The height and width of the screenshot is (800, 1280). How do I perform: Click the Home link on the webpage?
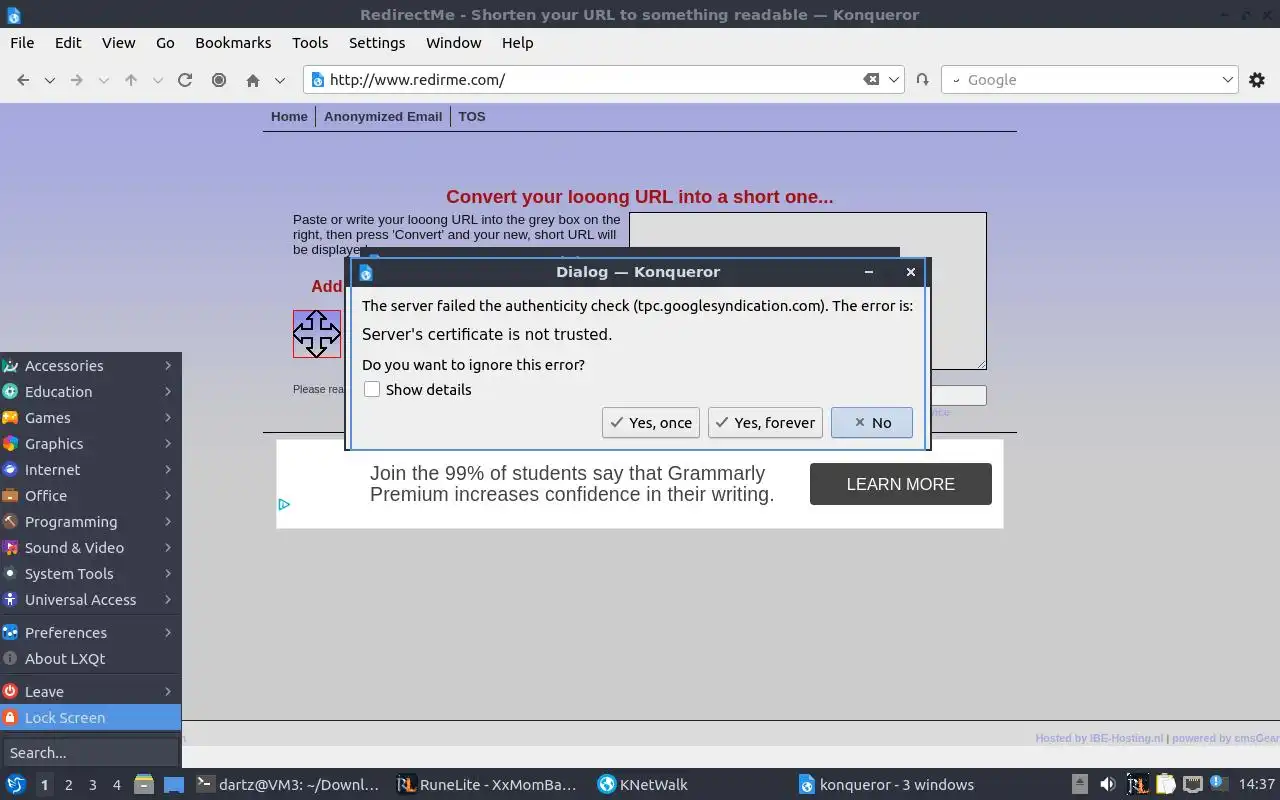pos(289,117)
